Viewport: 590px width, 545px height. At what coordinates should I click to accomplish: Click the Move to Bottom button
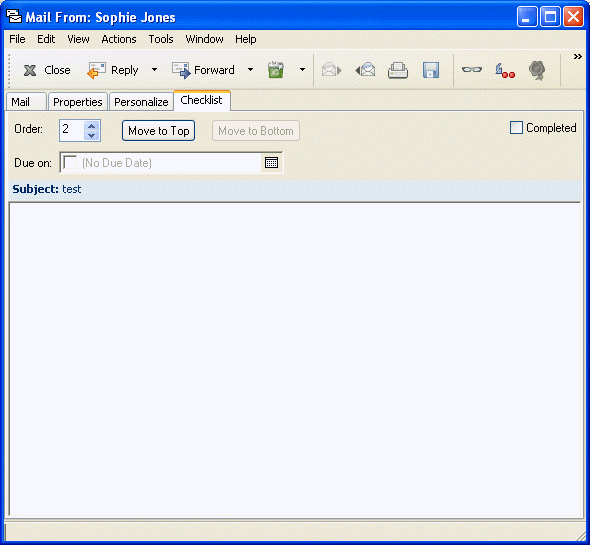[256, 131]
